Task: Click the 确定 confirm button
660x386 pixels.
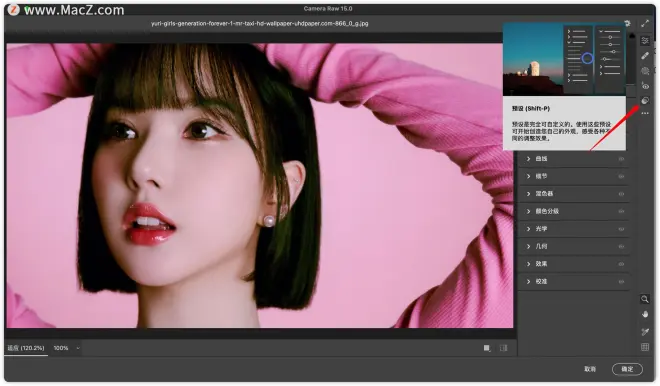Action: click(x=627, y=369)
